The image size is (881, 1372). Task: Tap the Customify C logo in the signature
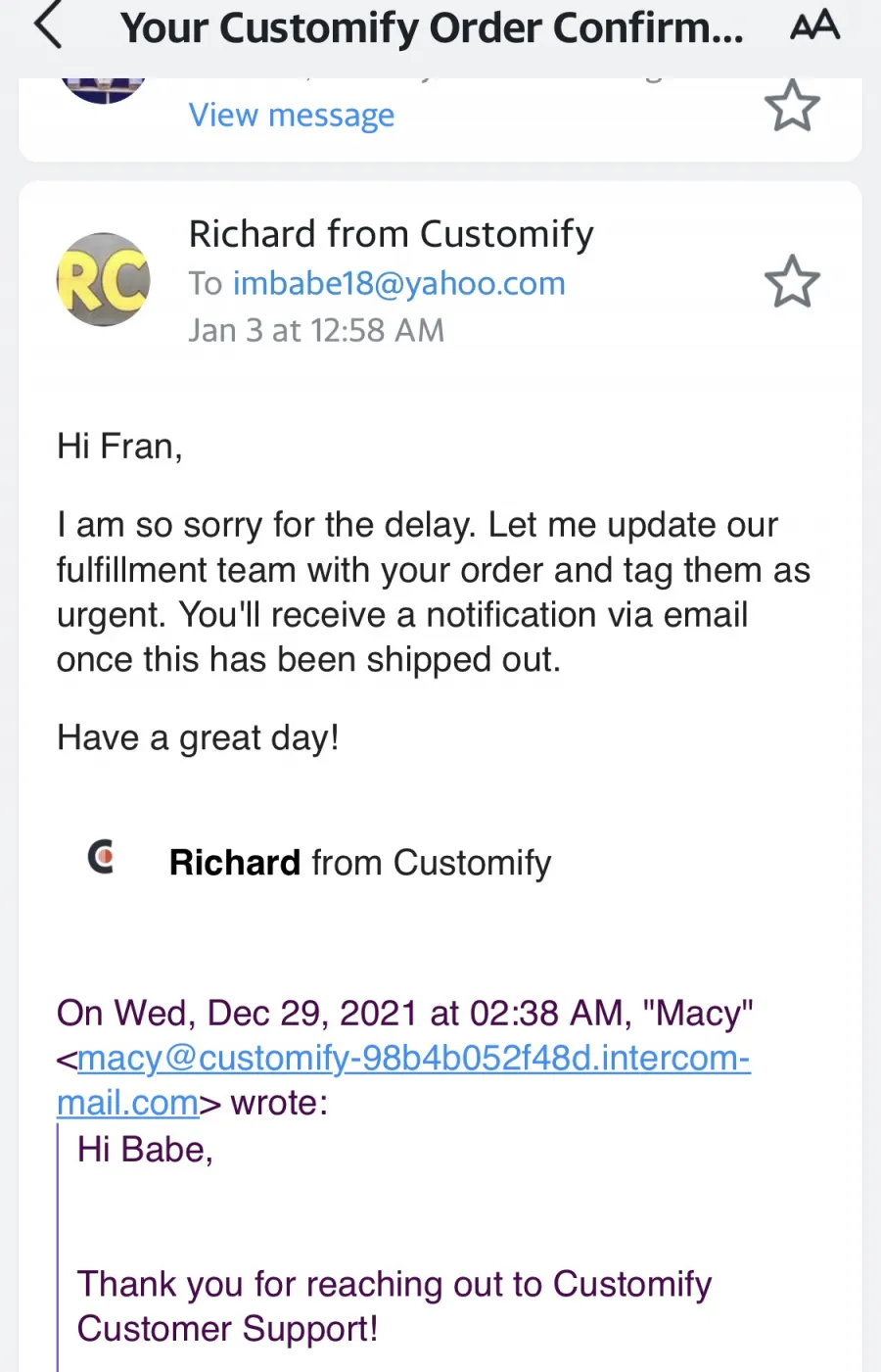101,857
